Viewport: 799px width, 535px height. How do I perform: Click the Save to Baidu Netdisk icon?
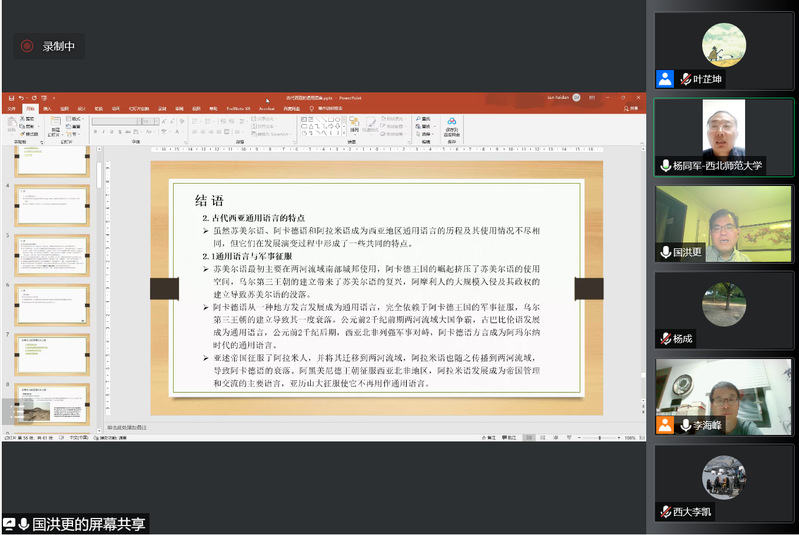pyautogui.click(x=452, y=125)
